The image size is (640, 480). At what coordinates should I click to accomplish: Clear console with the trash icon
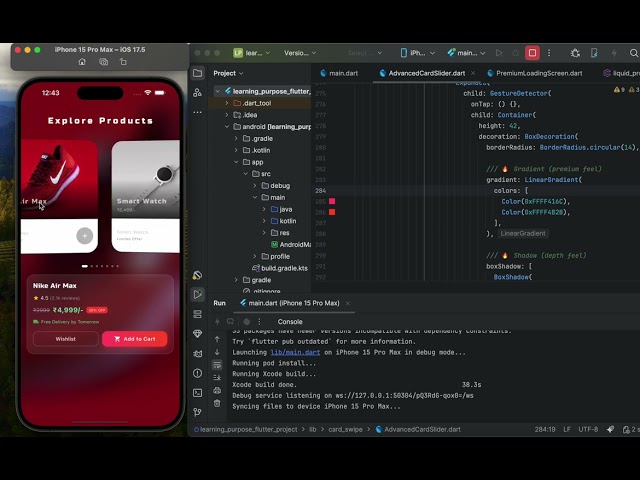point(217,403)
